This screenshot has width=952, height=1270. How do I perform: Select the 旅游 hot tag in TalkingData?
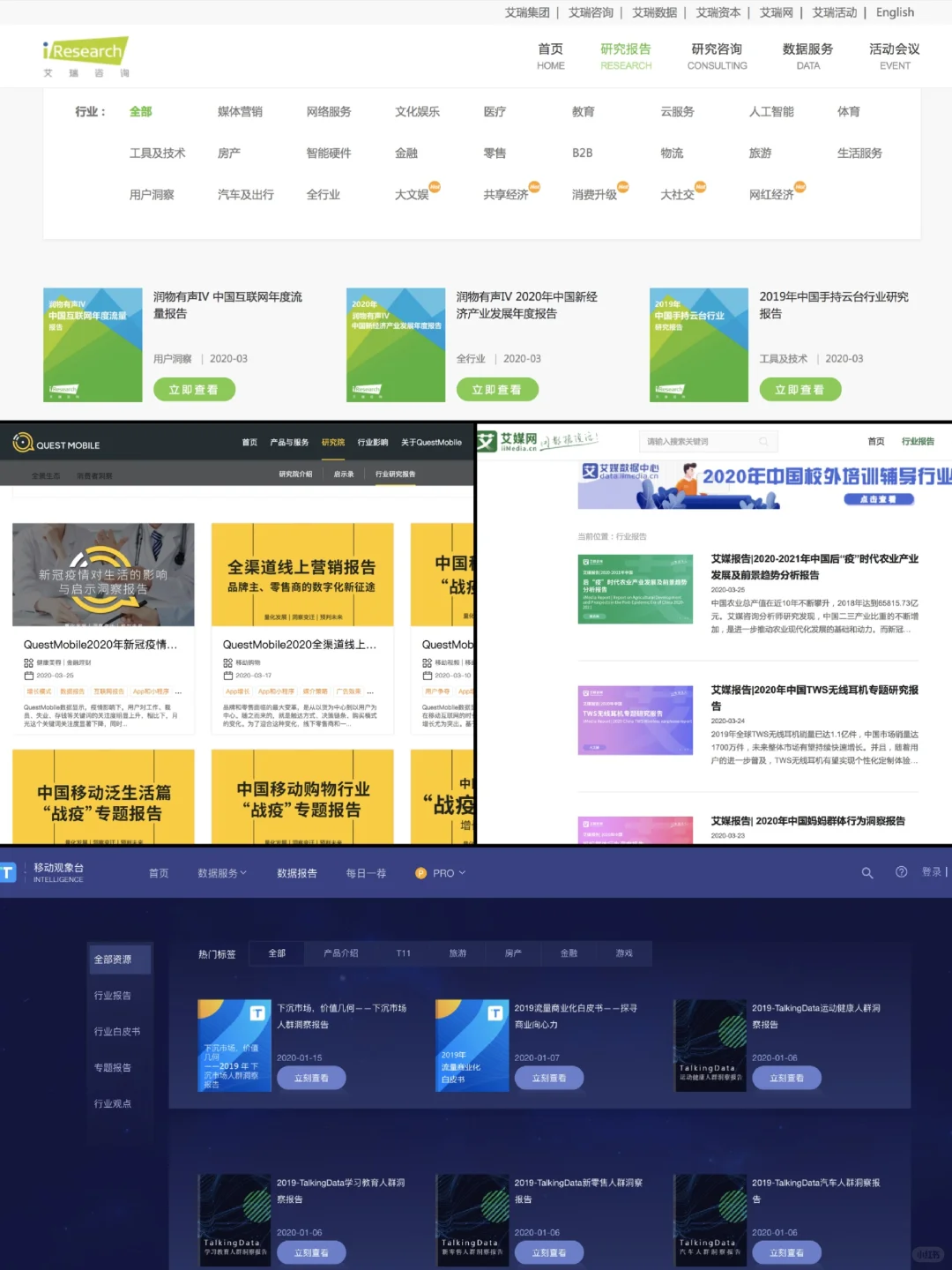pyautogui.click(x=458, y=953)
